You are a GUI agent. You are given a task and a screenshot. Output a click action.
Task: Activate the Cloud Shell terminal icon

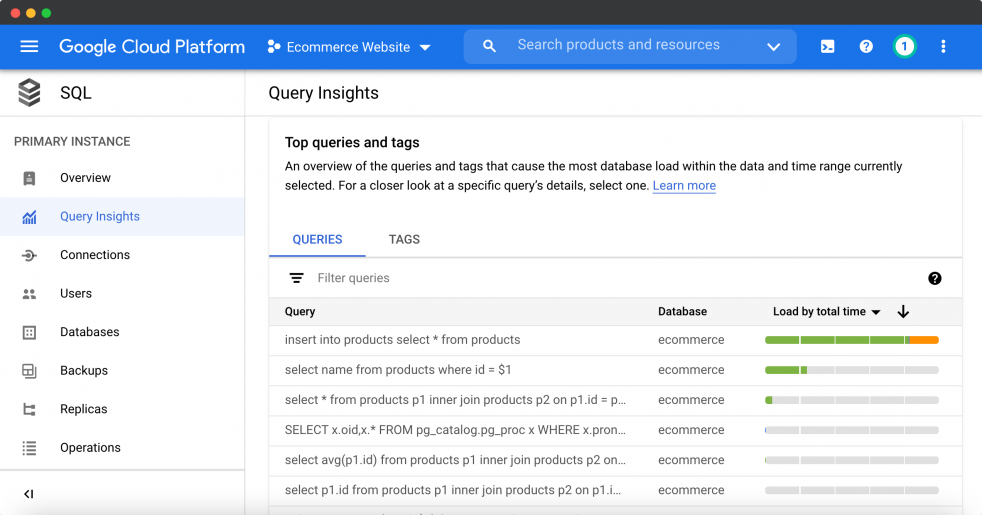[x=827, y=46]
